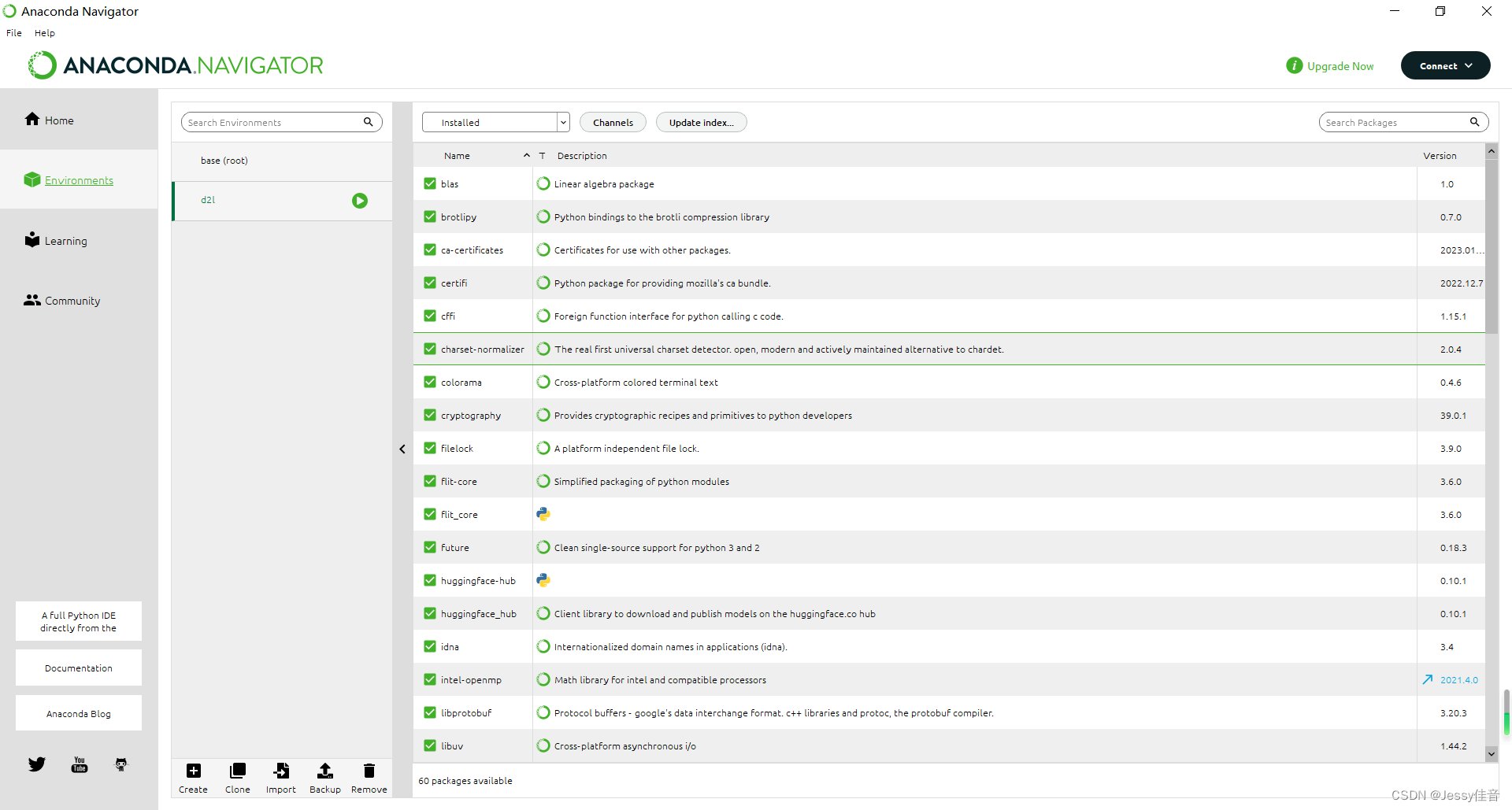The width and height of the screenshot is (1512, 810).
Task: Click the conda type icon for certifi
Action: [x=543, y=283]
